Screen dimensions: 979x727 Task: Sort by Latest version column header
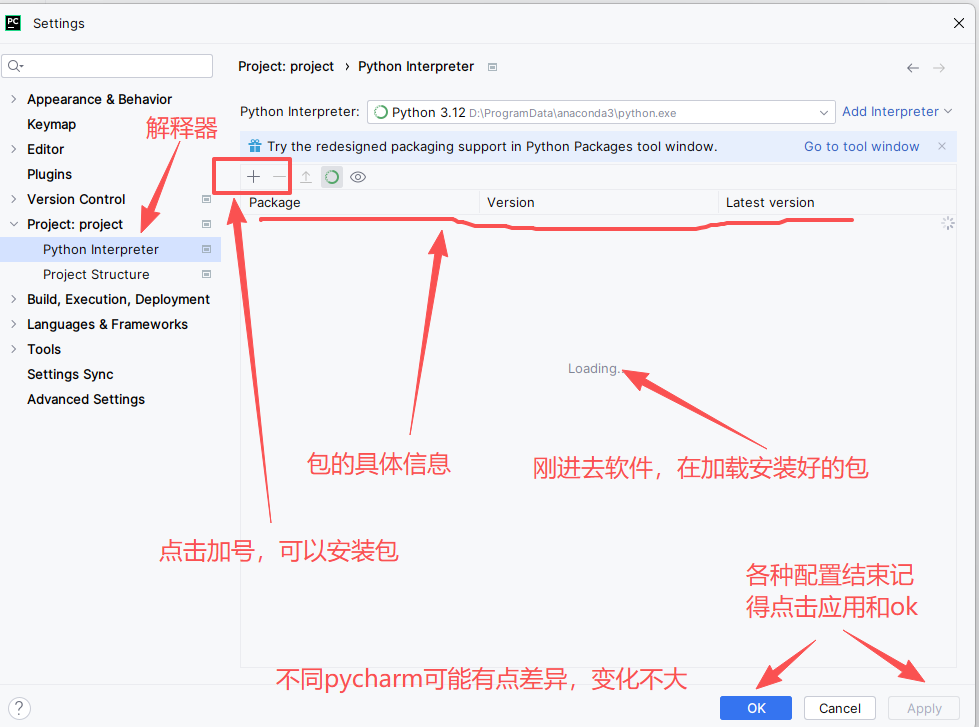[837, 202]
